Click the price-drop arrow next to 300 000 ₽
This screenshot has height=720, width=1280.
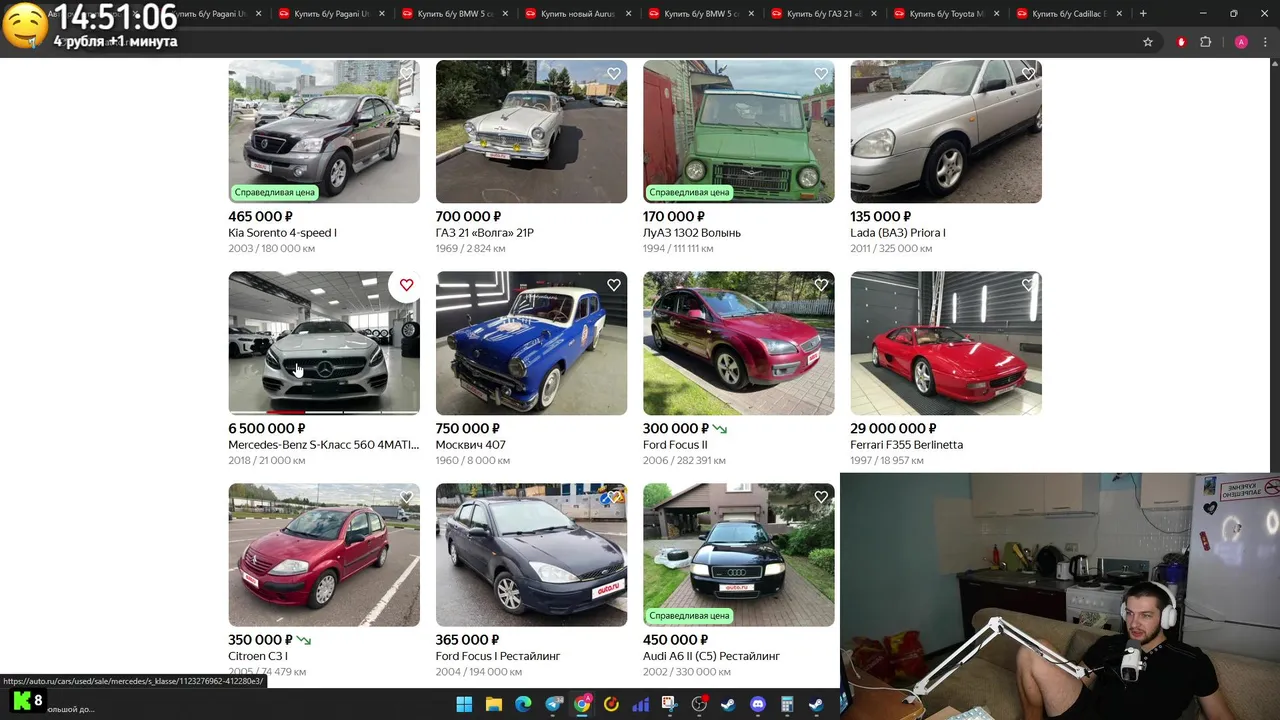(x=720, y=429)
